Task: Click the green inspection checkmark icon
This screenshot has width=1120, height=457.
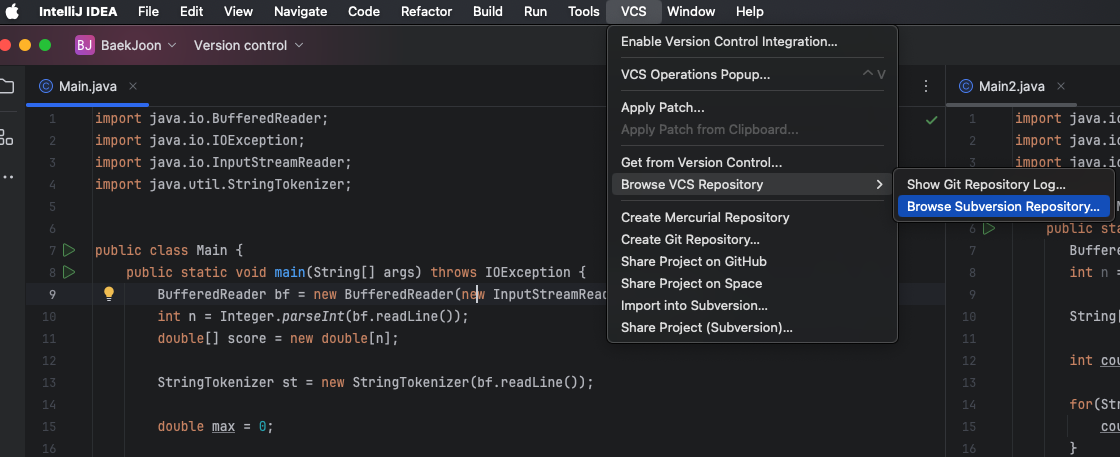Action: (932, 120)
